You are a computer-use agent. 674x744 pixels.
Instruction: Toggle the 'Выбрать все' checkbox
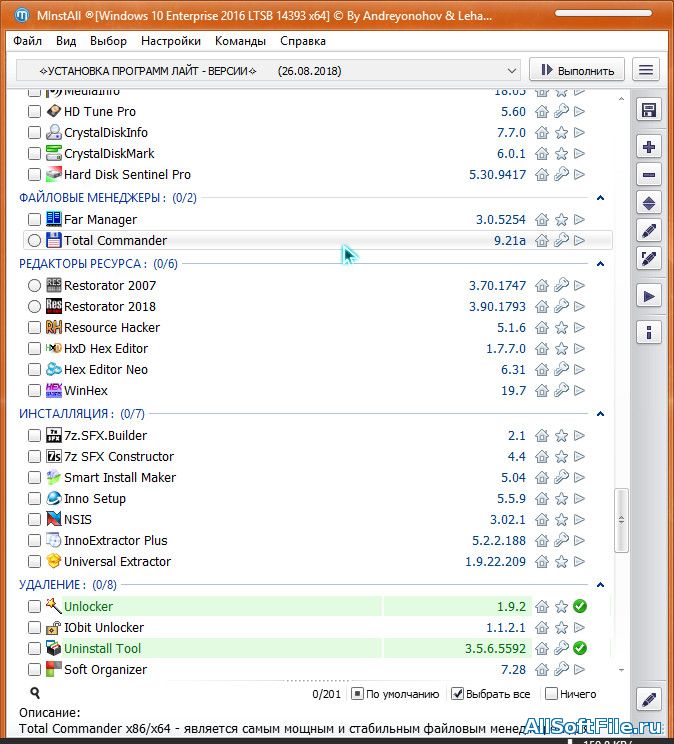457,694
